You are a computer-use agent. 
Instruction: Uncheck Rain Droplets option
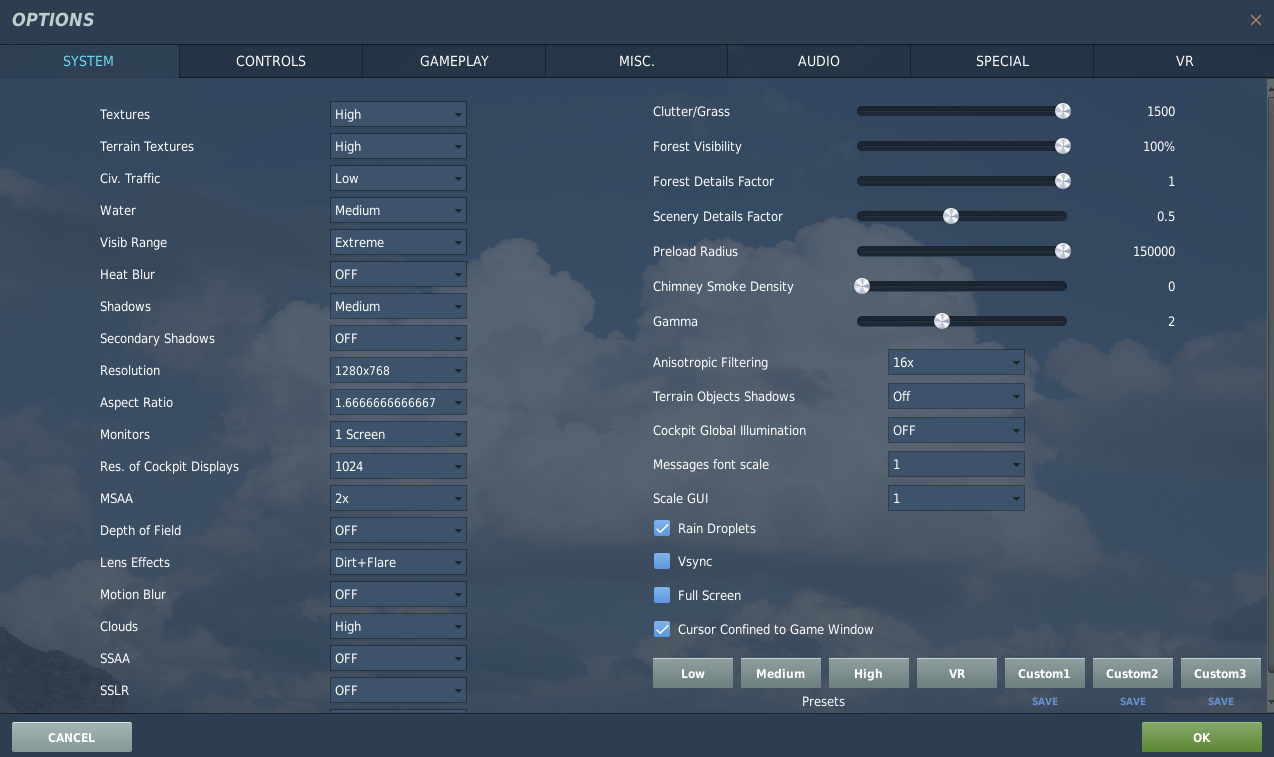[x=662, y=528]
